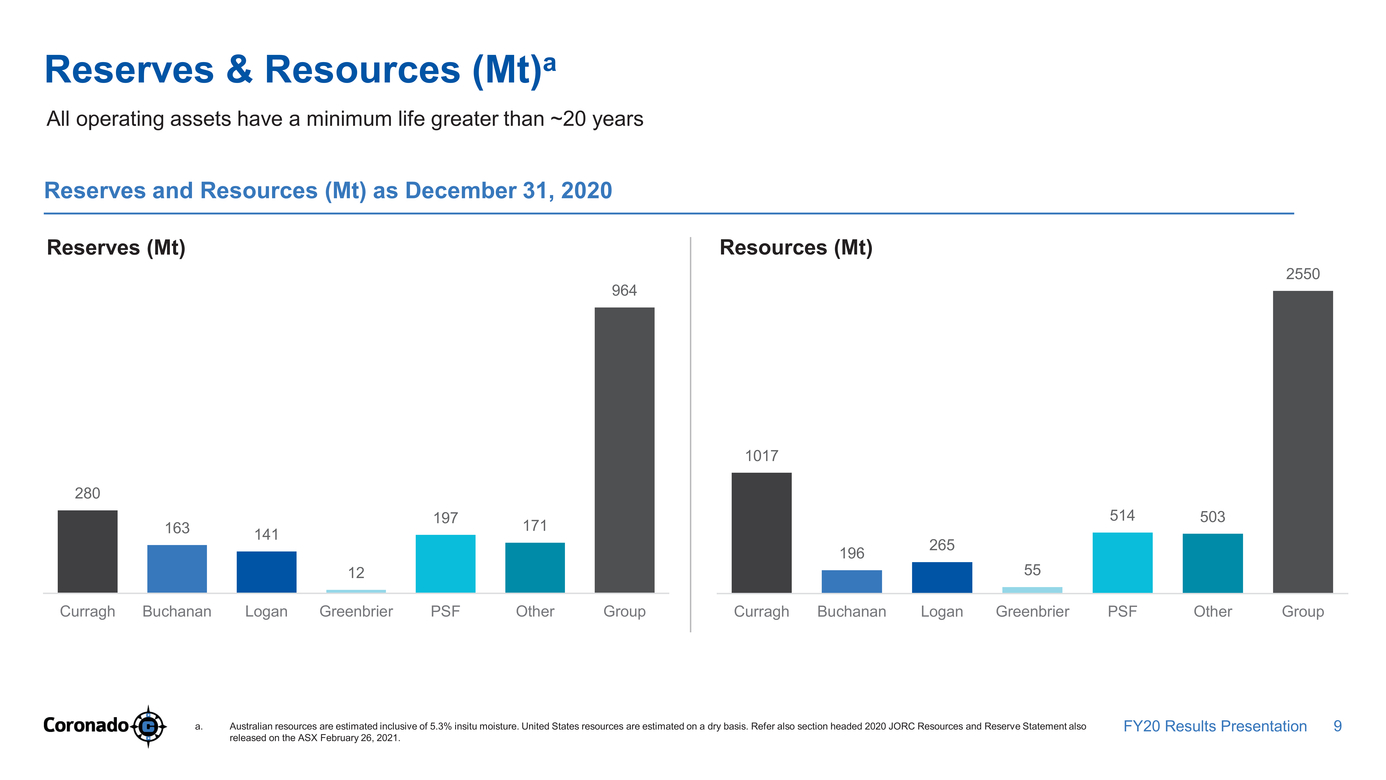Click the Reserves (Mt) chart heading

click(116, 248)
